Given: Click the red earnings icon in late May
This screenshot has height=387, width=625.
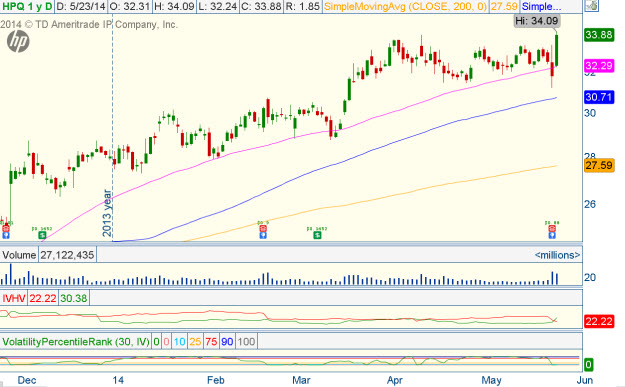Looking at the screenshot, I should pos(552,228).
